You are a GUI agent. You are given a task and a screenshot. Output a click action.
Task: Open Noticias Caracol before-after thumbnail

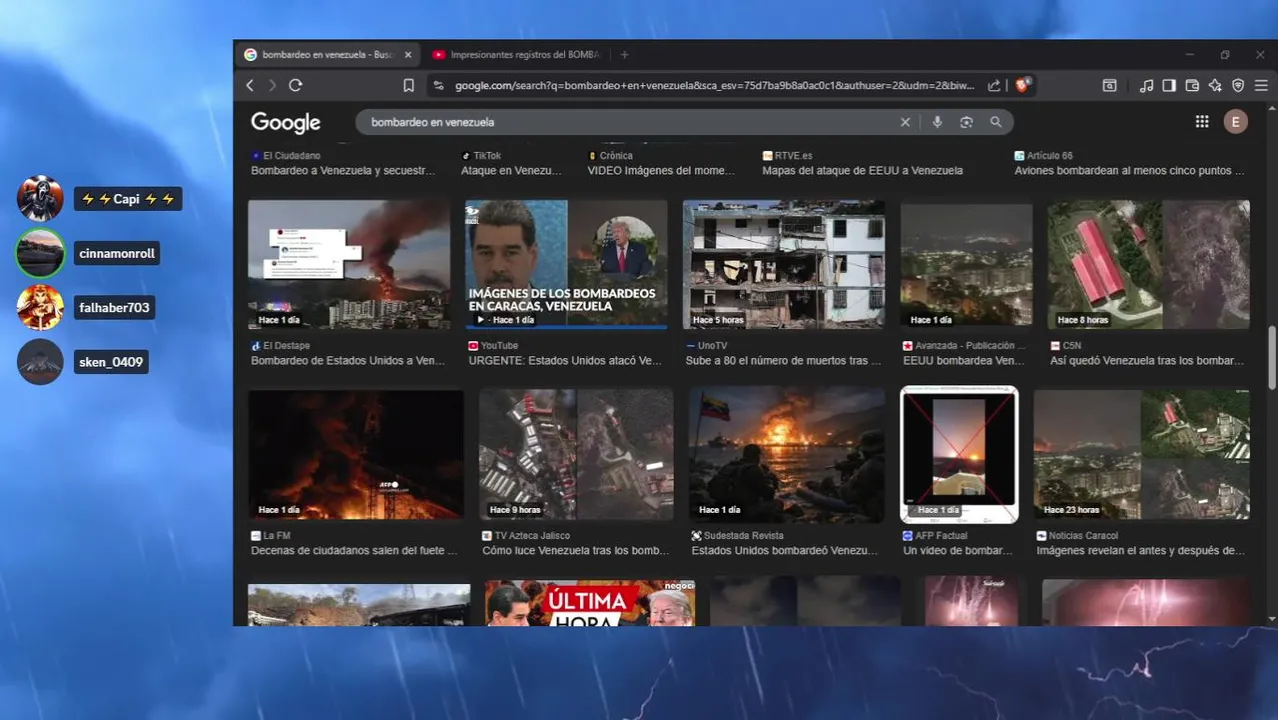1142,455
